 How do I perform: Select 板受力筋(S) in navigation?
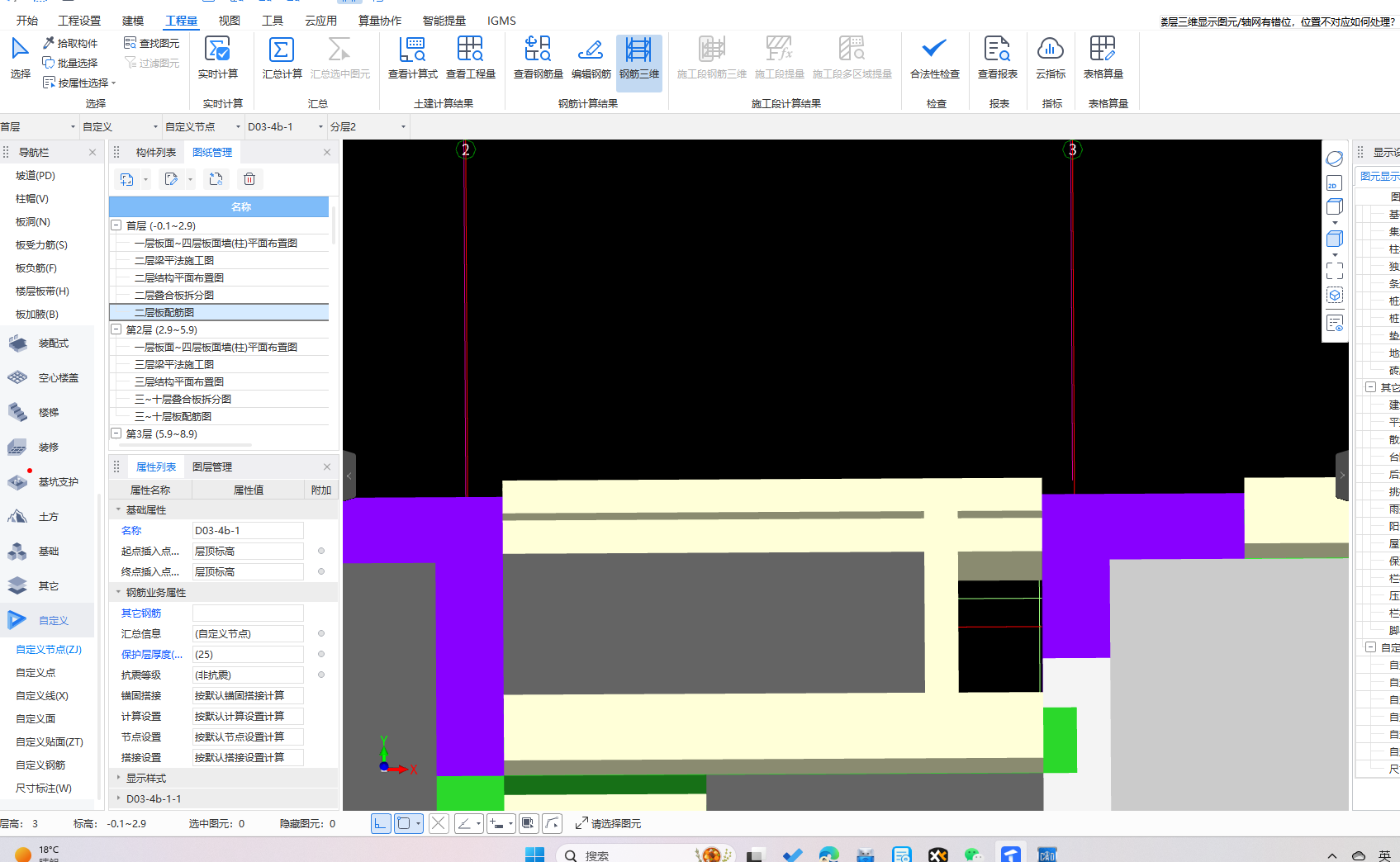41,244
